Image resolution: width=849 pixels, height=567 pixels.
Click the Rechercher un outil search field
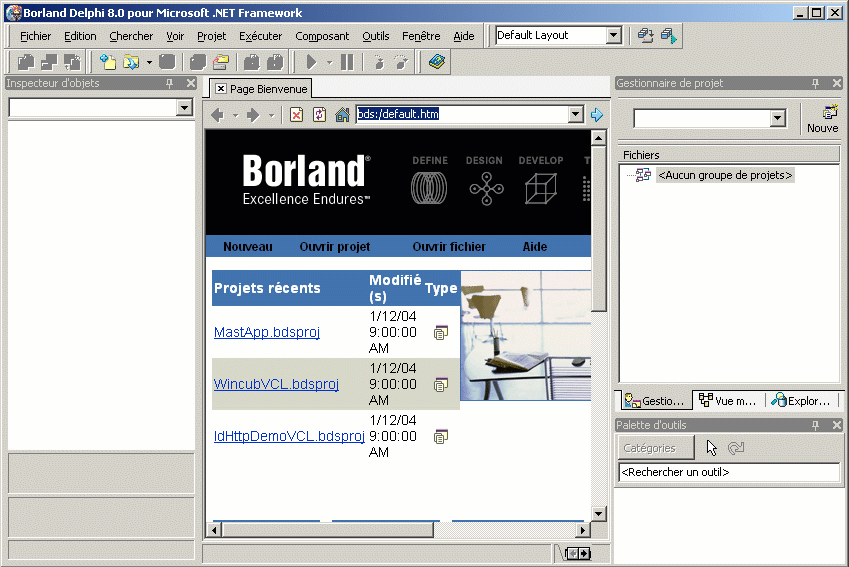[x=729, y=472]
